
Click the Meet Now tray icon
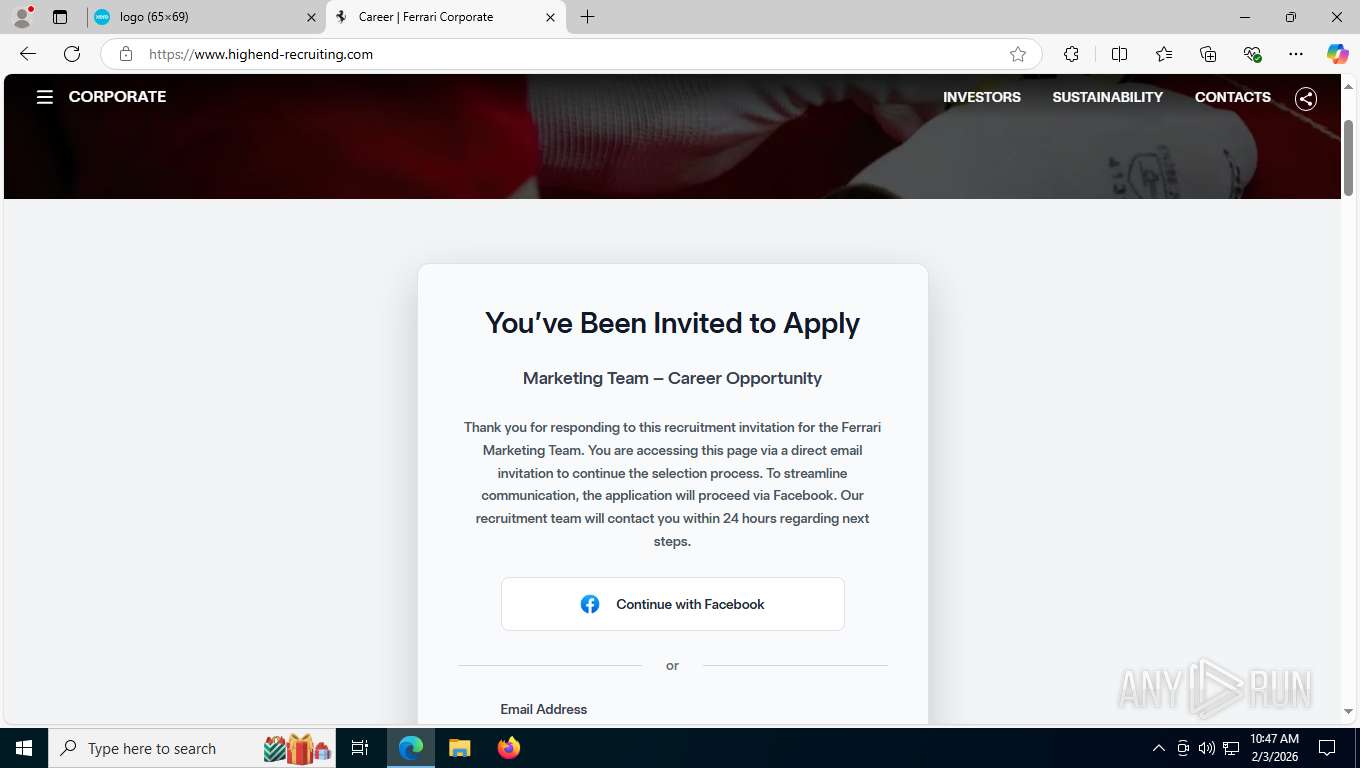click(1183, 748)
